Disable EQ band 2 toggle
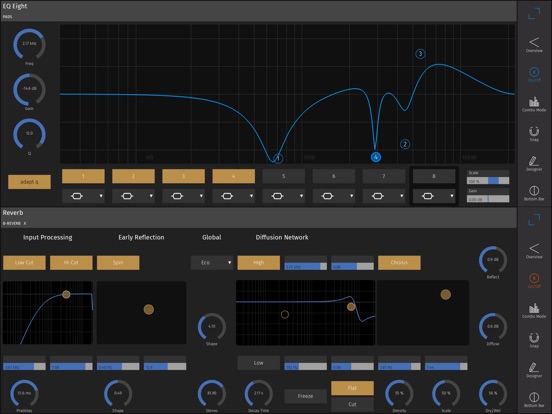The height and width of the screenshot is (414, 552). [x=133, y=176]
